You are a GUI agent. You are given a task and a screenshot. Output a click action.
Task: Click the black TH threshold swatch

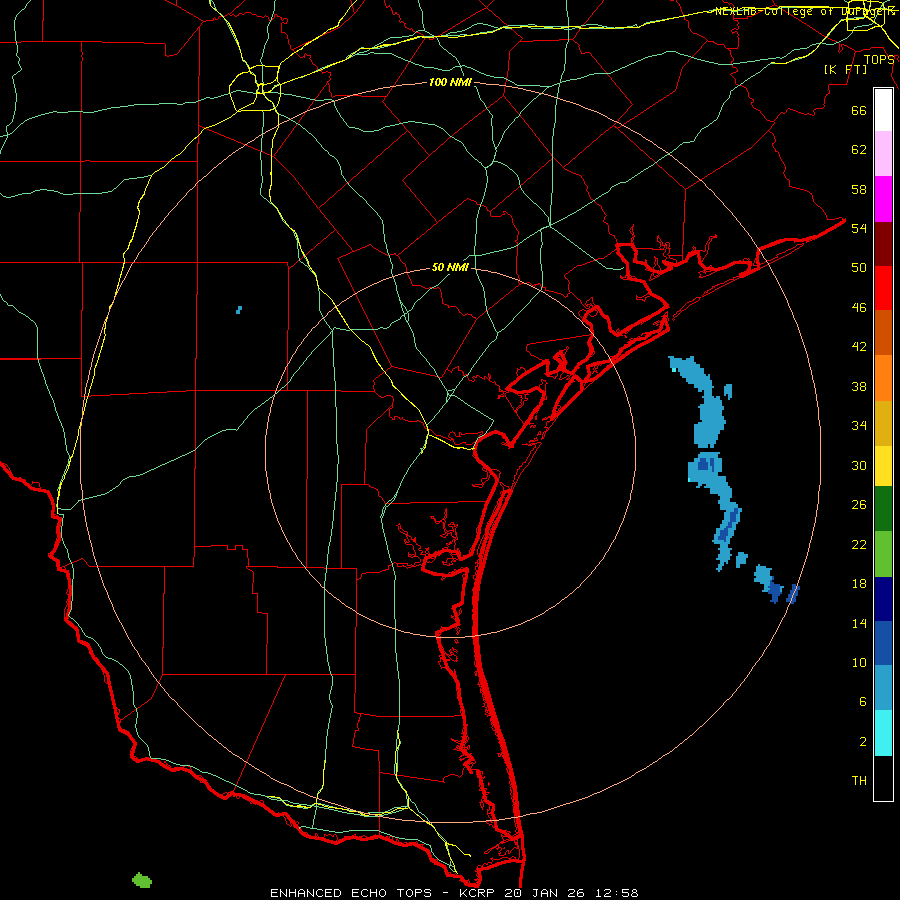point(883,778)
